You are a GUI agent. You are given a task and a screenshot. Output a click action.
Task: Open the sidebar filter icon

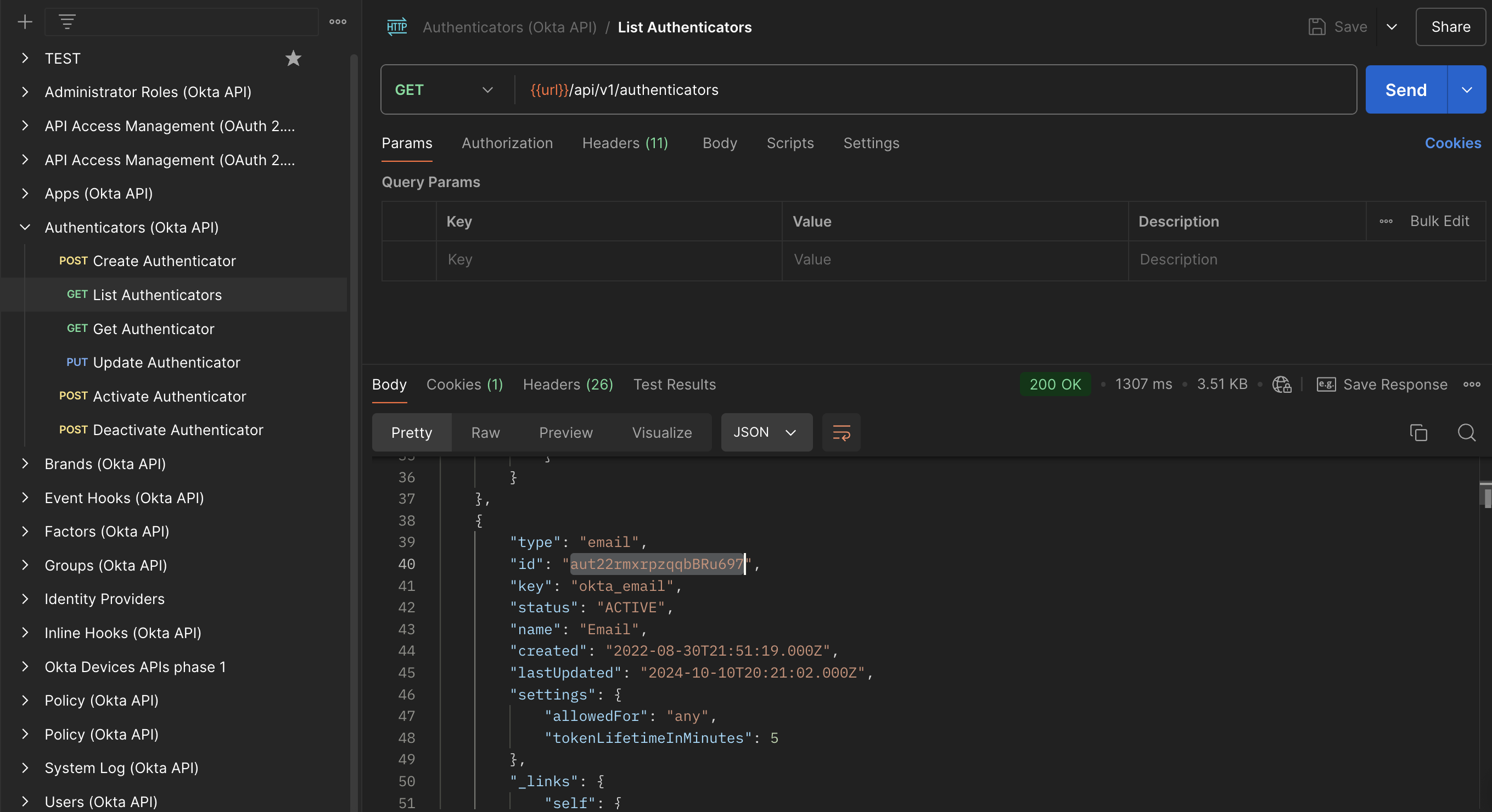[x=67, y=21]
